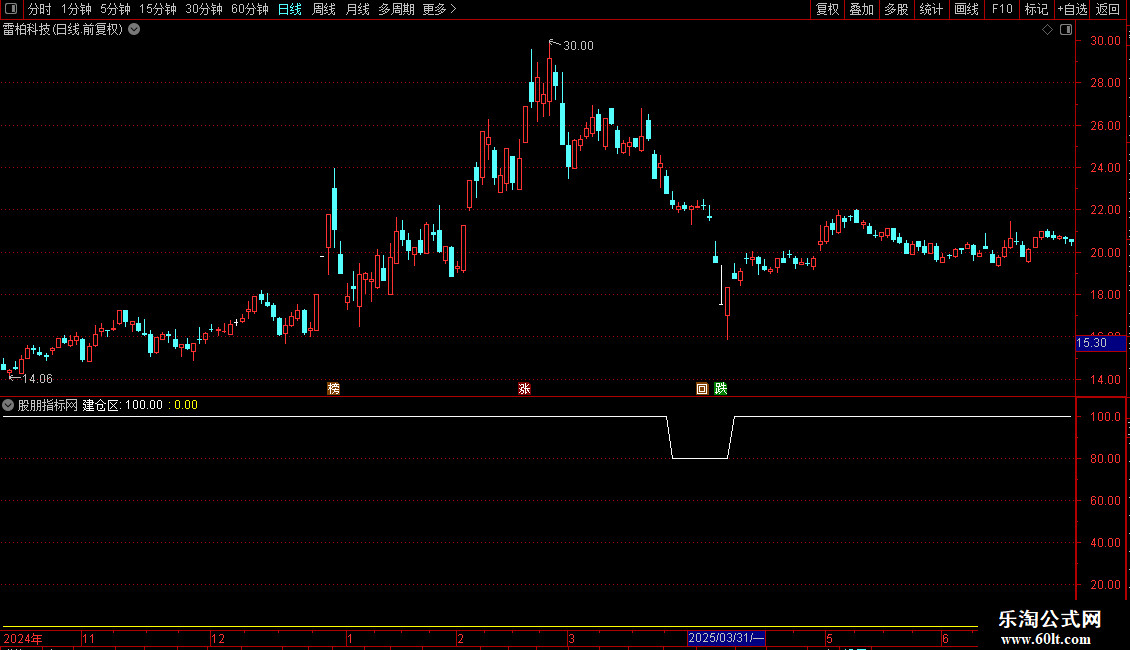Select the 15分钟 period tab
The height and width of the screenshot is (650, 1130).
(x=157, y=9)
